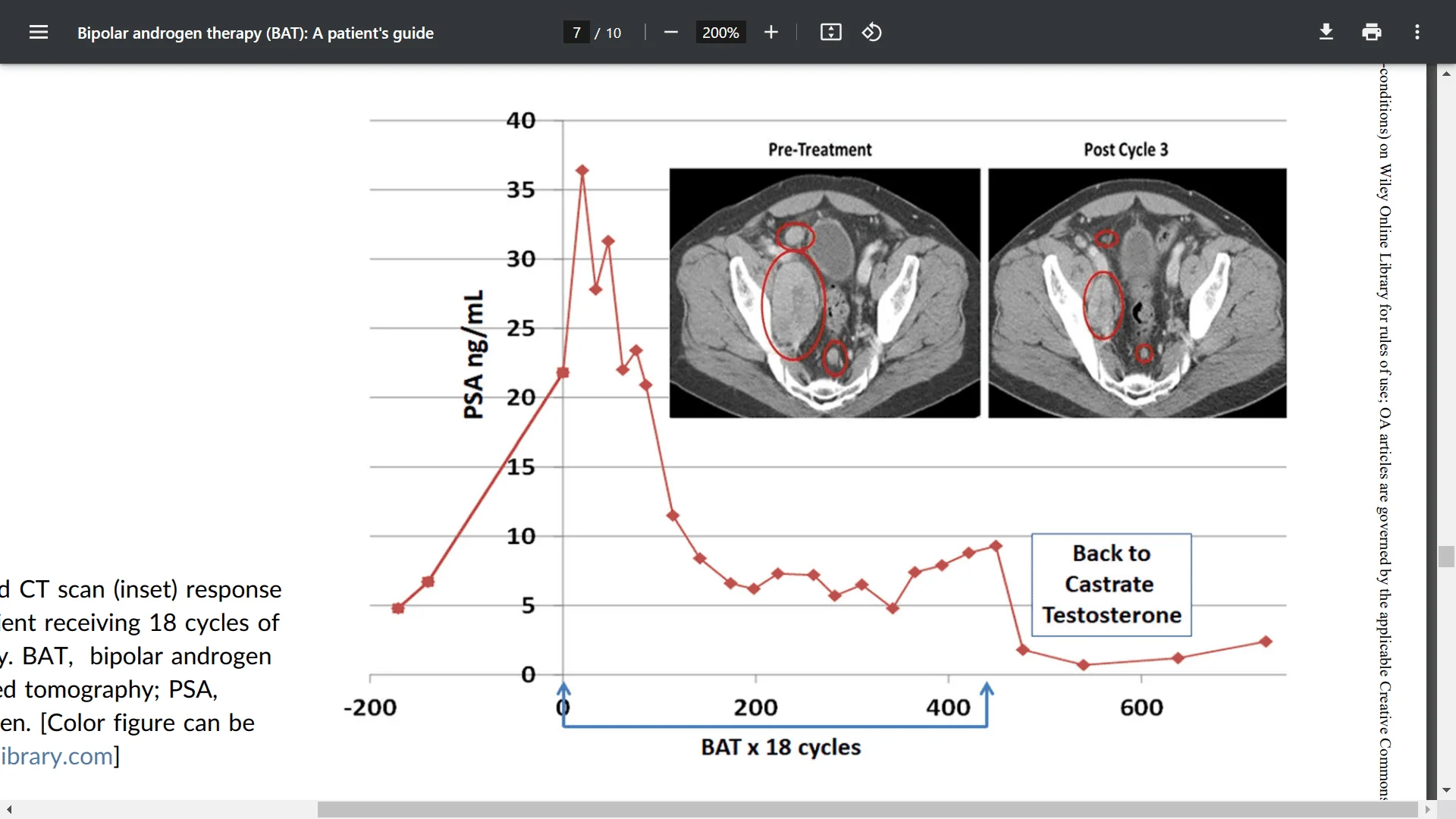Click the Fit to page icon
Screen dimensions: 1456x819
(831, 33)
